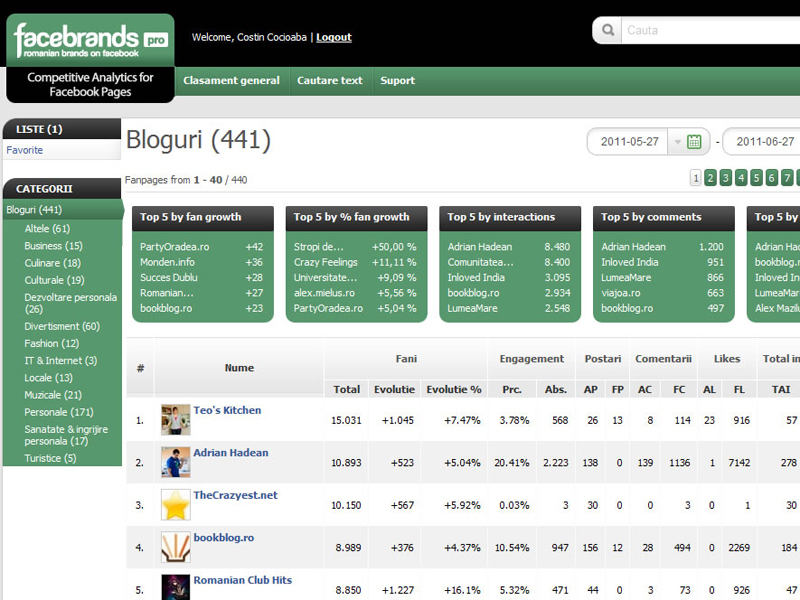Screen dimensions: 800x600
Task: Go to page 2 of results
Action: 710,178
